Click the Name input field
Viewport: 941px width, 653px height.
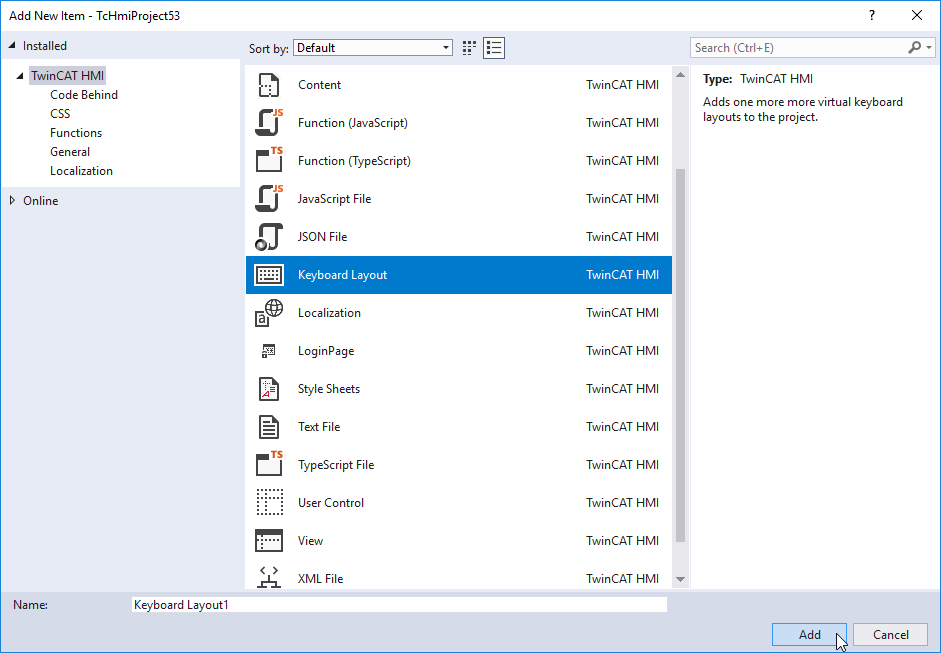coord(399,604)
